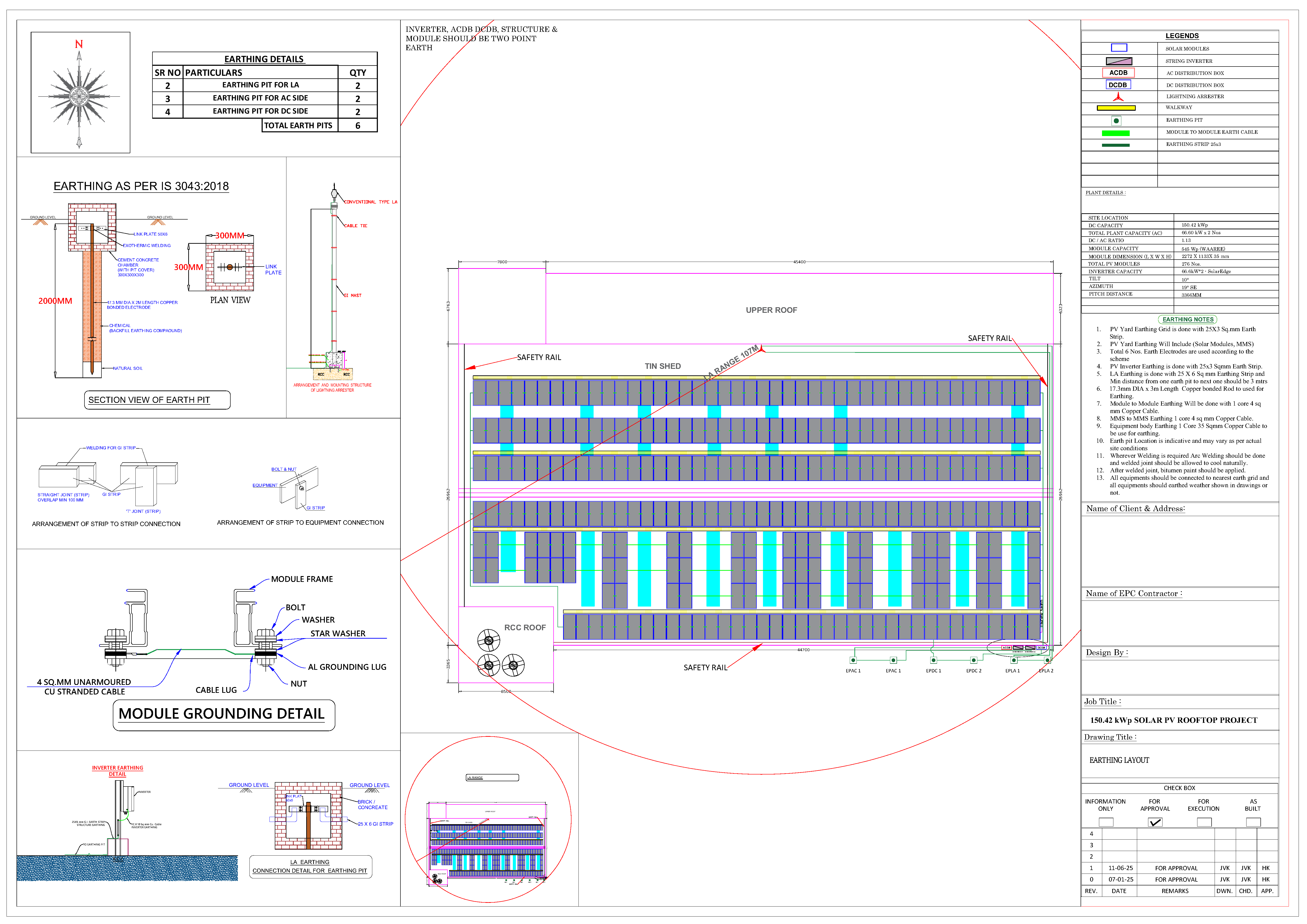The height and width of the screenshot is (924, 1307).
Task: Click the 4 SQ.MM UNARMOURED CU STRANDED CABLE callout
Action: 84,687
